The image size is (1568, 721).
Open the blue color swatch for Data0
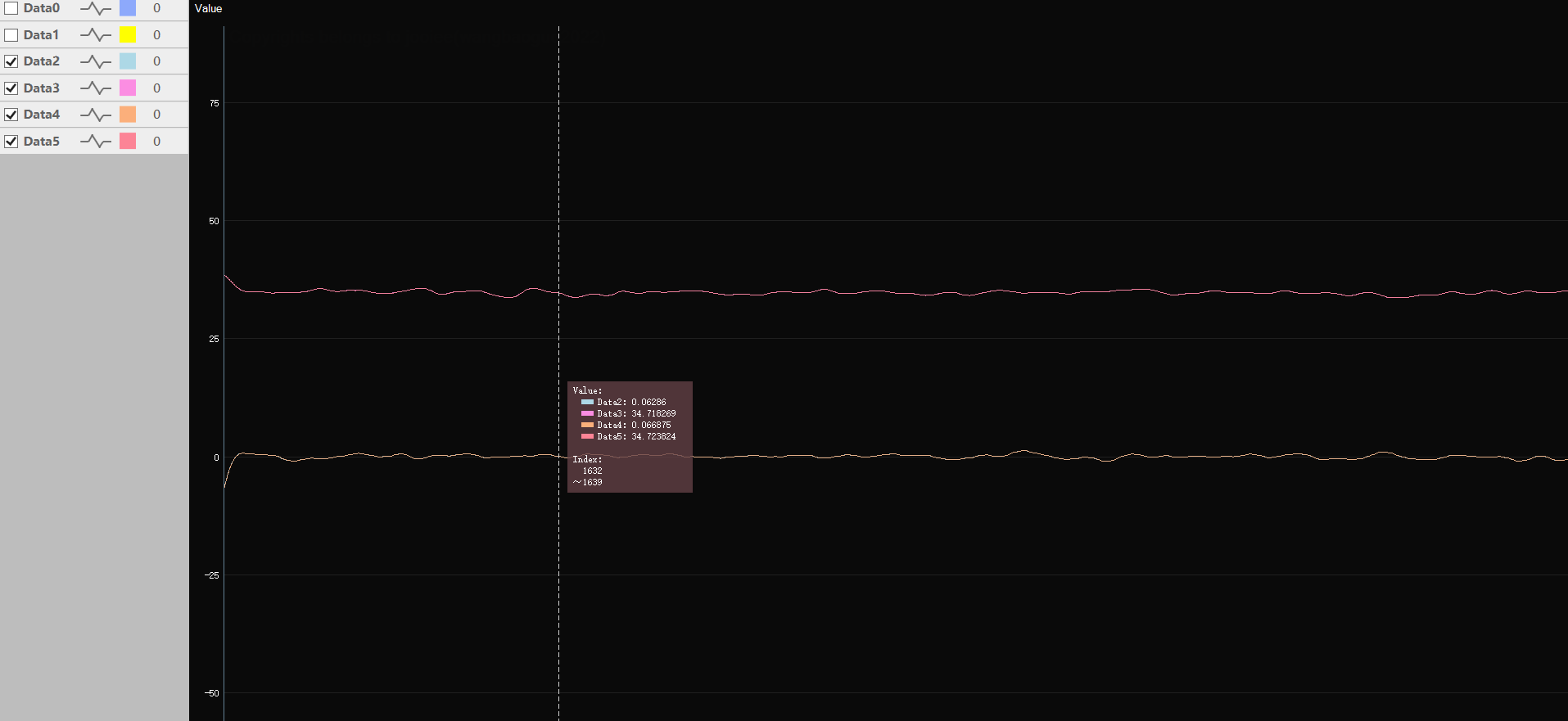point(128,8)
